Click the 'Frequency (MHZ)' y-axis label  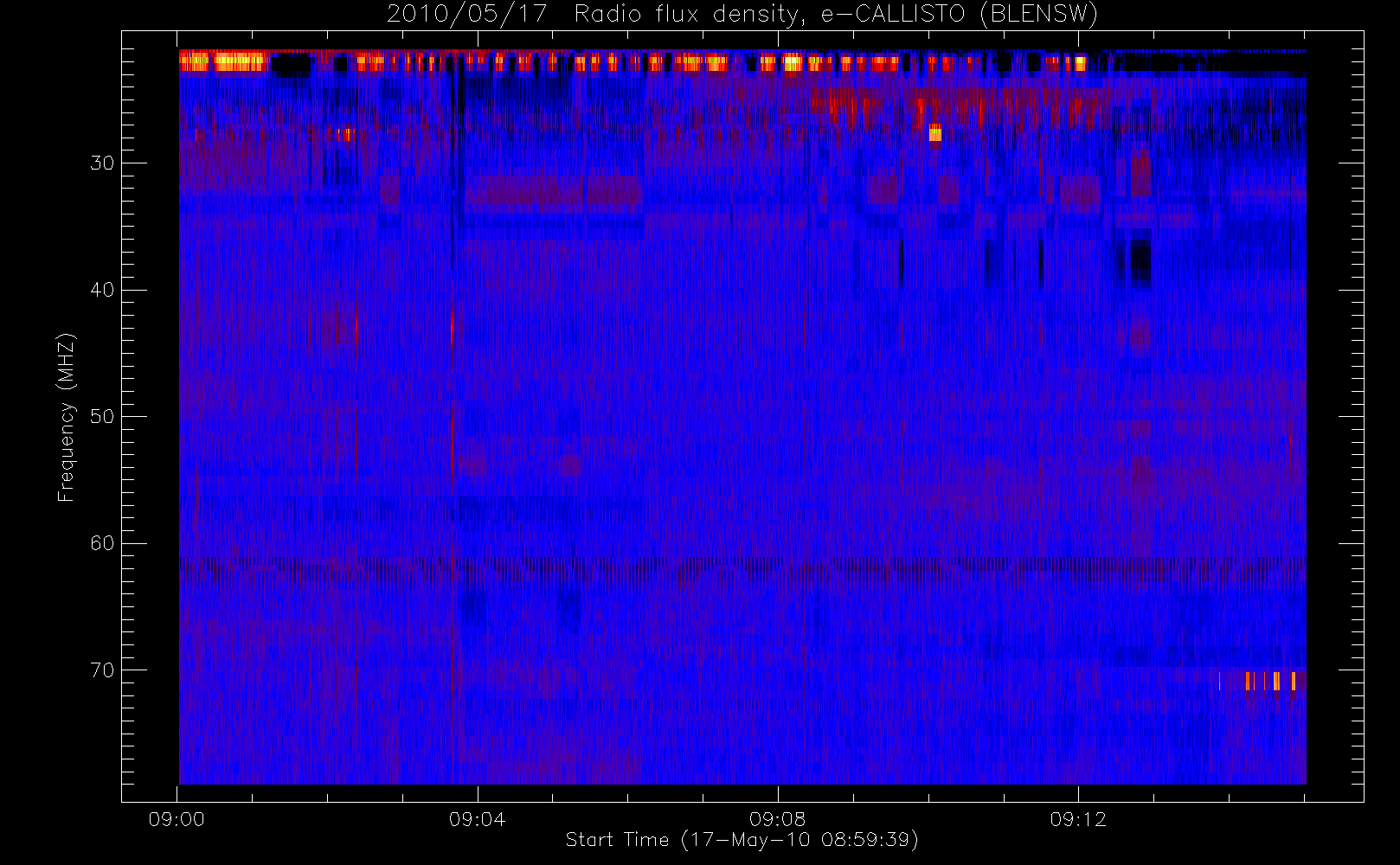pyautogui.click(x=66, y=417)
